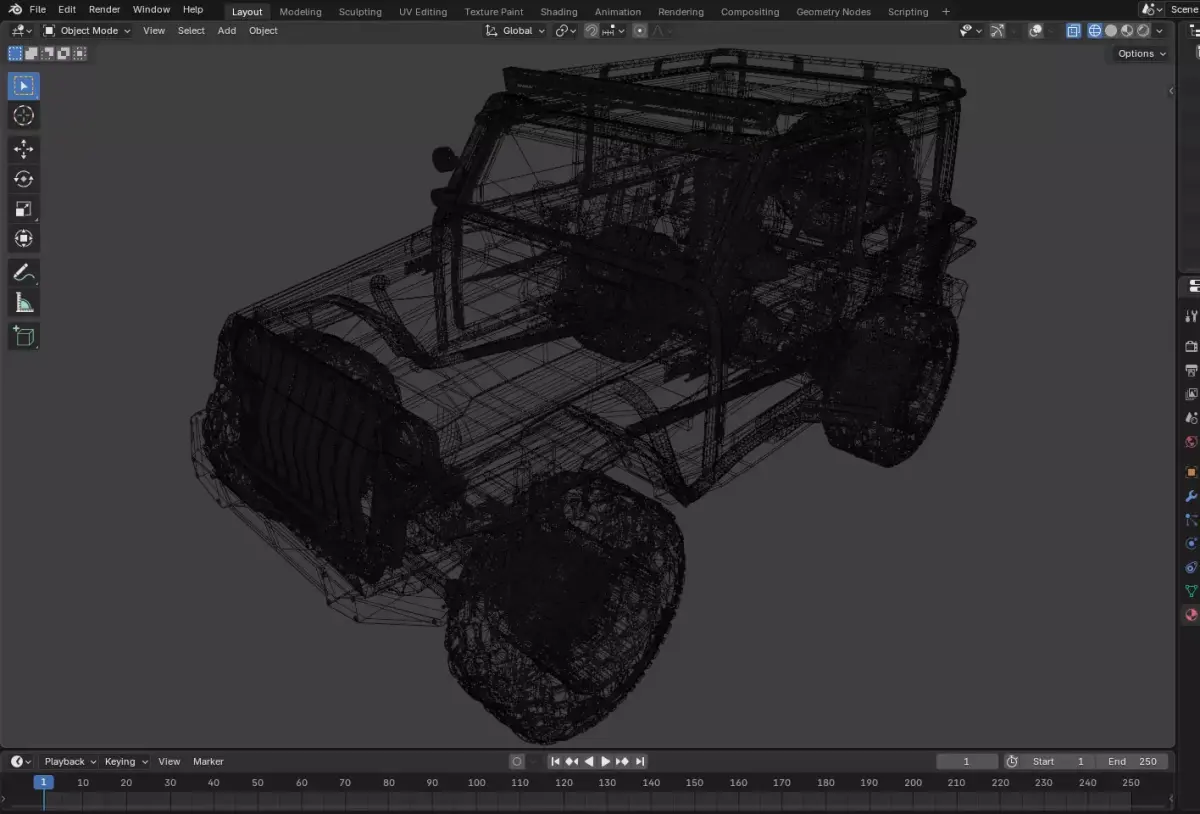
Task: Switch to the Shading workspace tab
Action: pyautogui.click(x=559, y=12)
